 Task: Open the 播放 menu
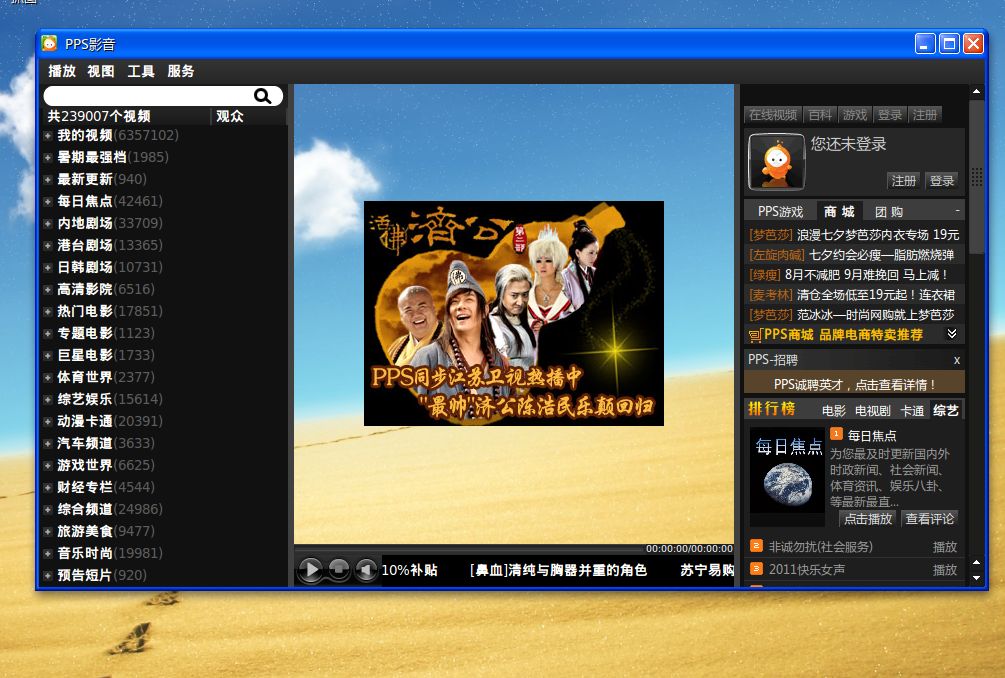pos(62,71)
